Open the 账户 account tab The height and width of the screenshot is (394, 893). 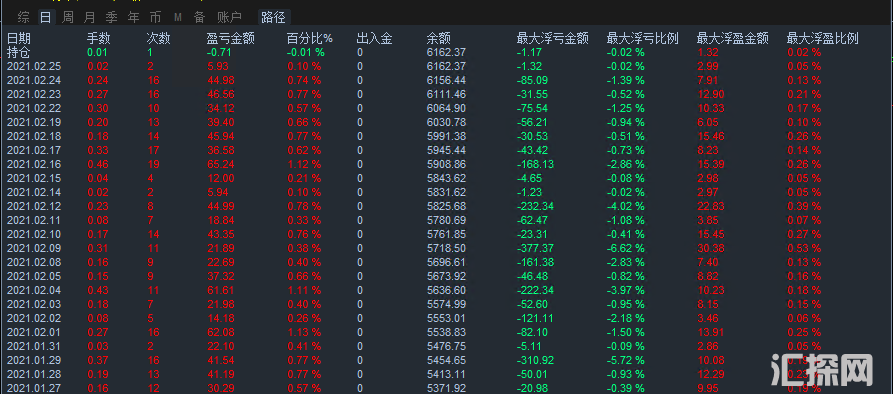[x=230, y=17]
